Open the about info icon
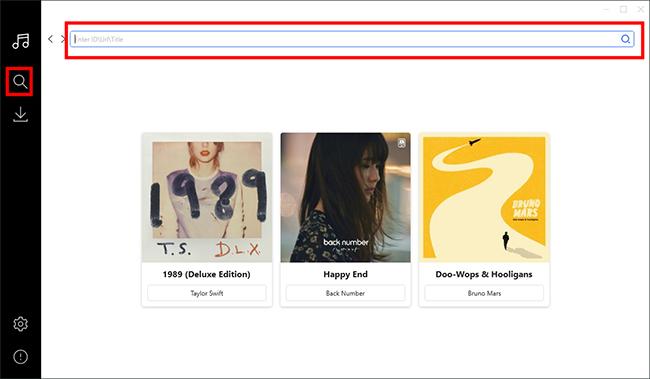This screenshot has height=379, width=650. click(20, 357)
